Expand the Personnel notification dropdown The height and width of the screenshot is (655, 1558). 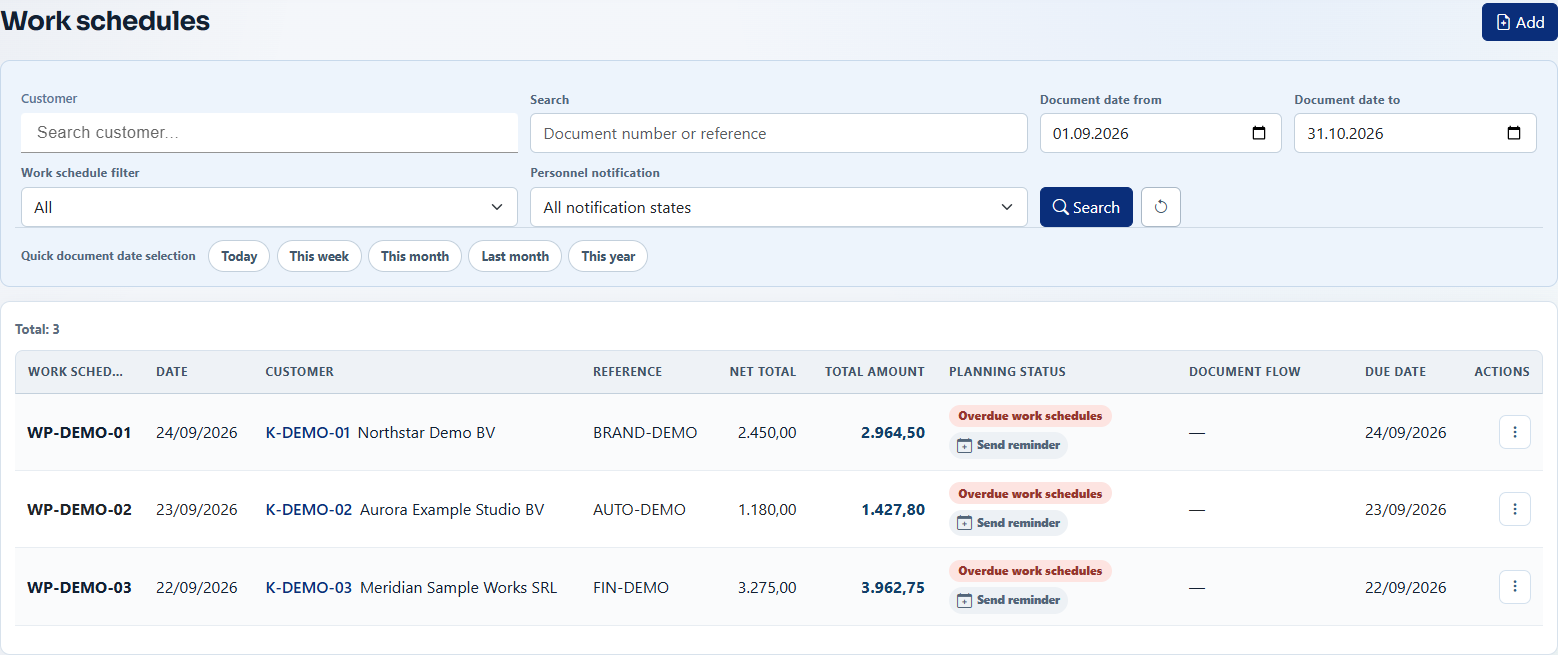pos(778,207)
